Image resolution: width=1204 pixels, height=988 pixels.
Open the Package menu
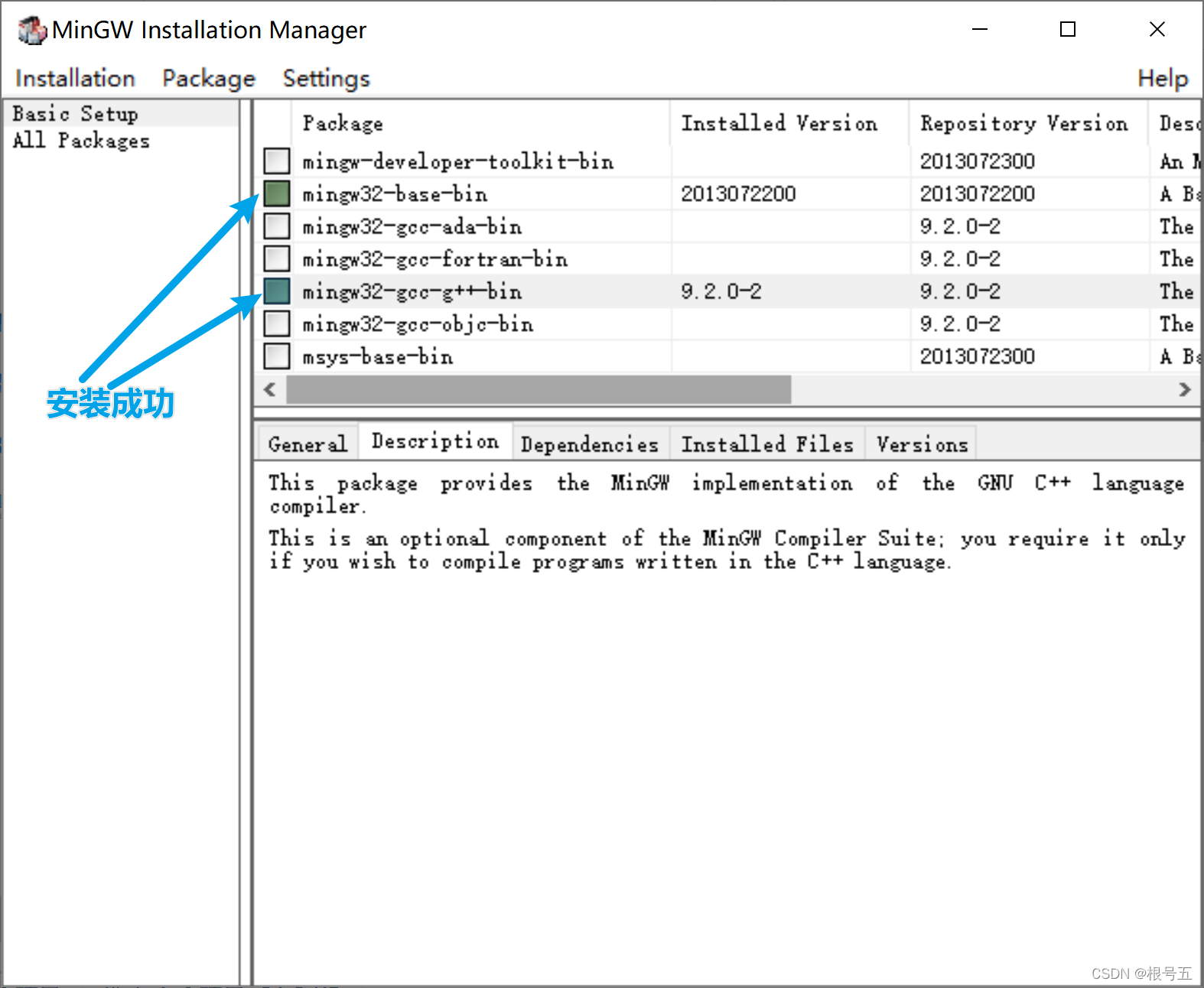point(209,78)
